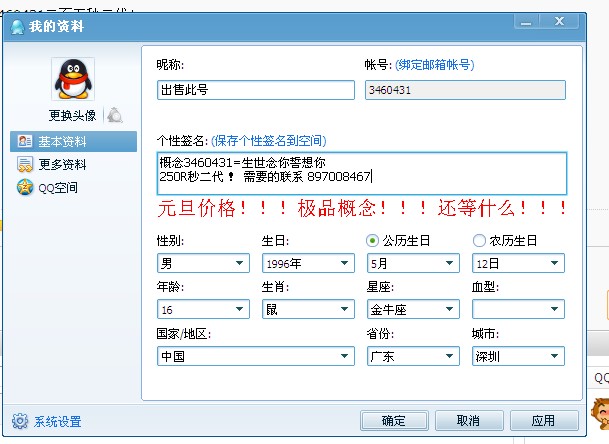
Task: Click the 昵称 nickname field
Action: [x=256, y=90]
